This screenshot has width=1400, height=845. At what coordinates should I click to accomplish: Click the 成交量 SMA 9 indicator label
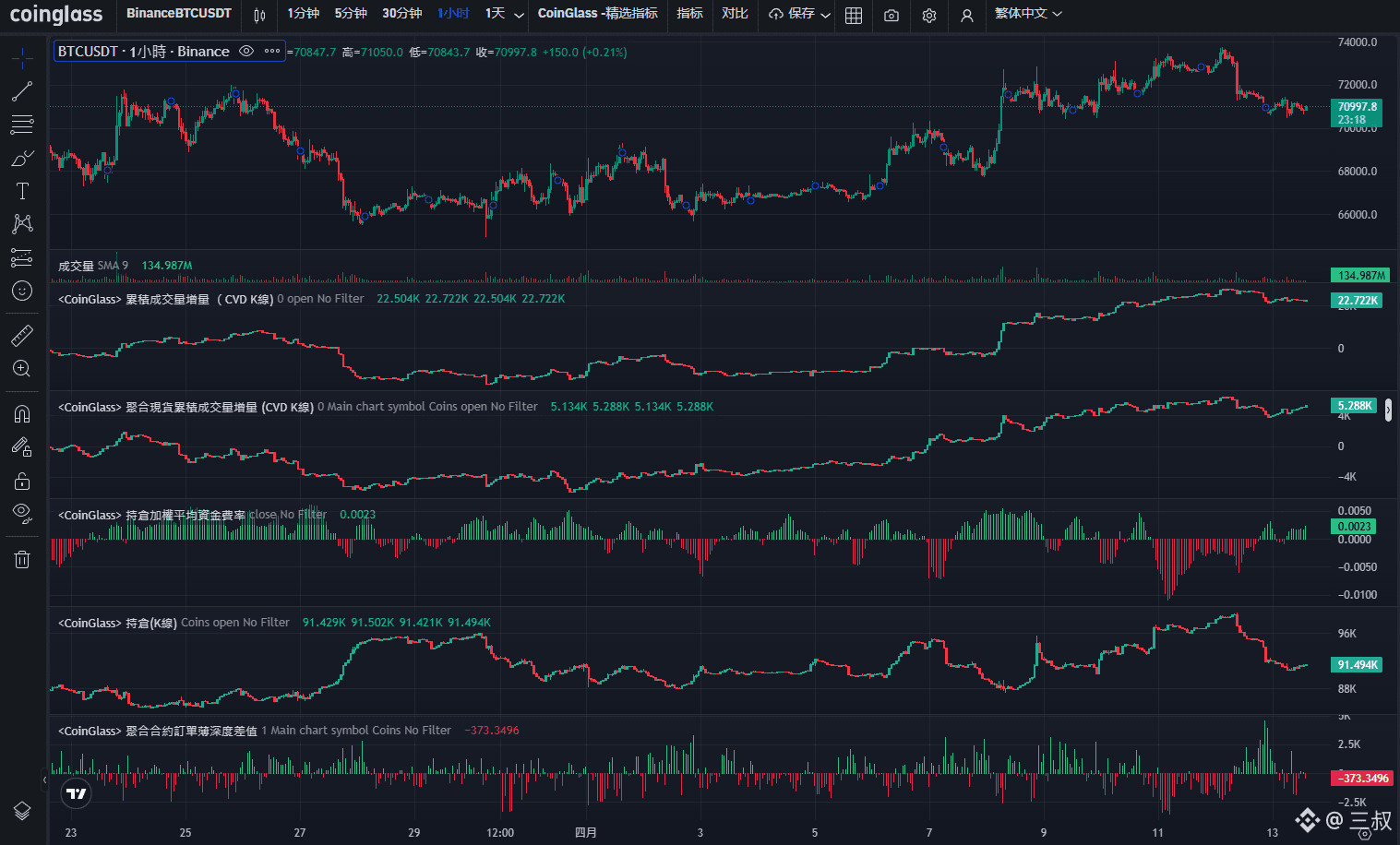[93, 266]
